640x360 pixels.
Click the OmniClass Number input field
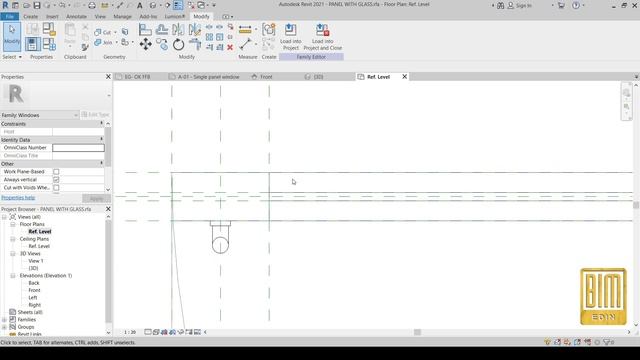pyautogui.click(x=78, y=148)
